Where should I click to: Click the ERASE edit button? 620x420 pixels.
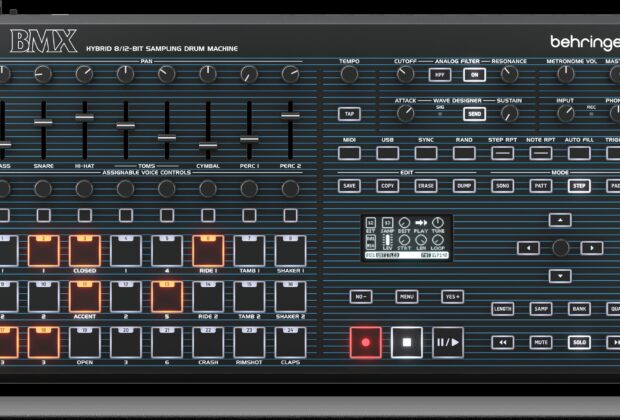[426, 186]
